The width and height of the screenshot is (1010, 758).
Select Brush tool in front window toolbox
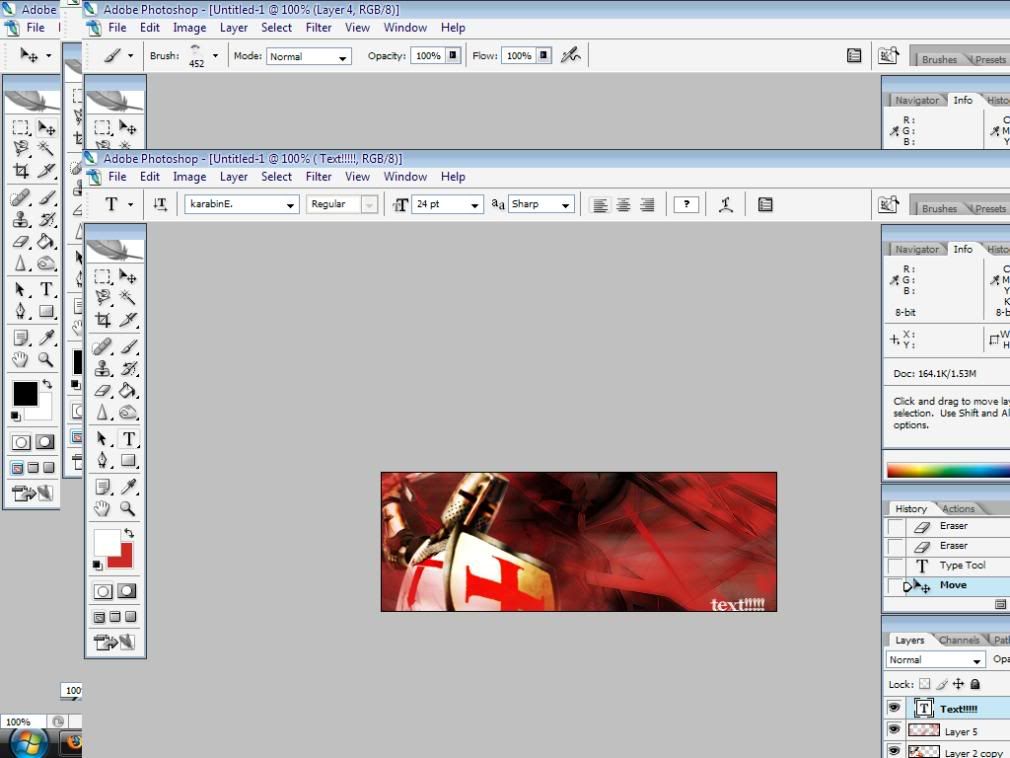(128, 347)
